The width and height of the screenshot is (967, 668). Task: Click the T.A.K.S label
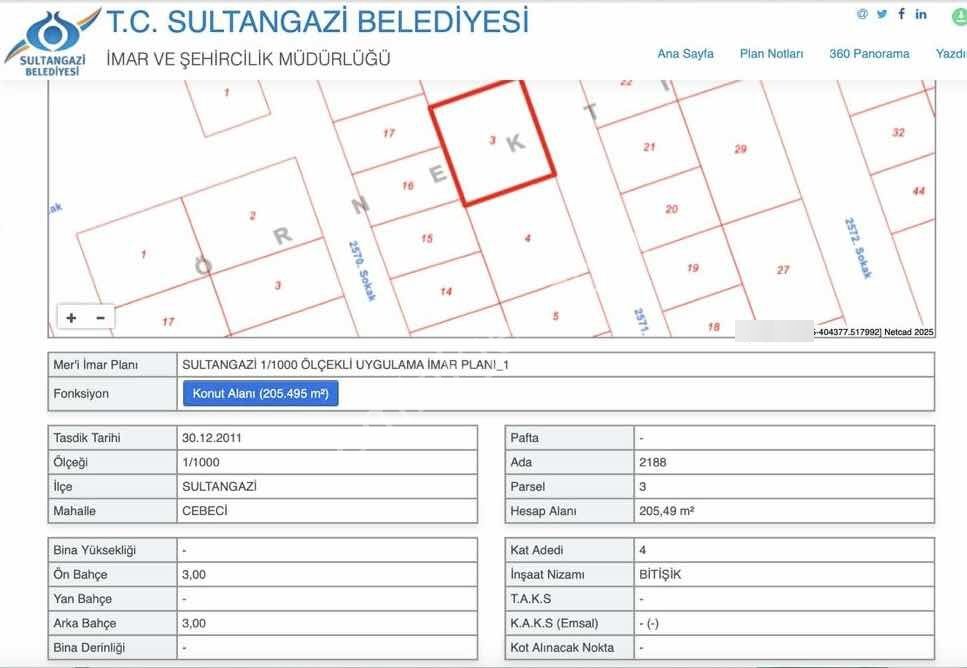coord(530,598)
